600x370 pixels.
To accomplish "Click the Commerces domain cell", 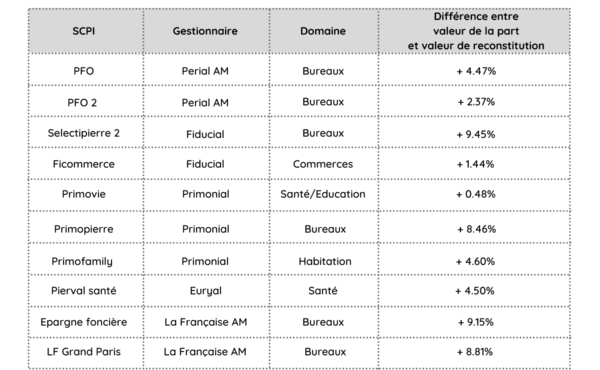I will tap(323, 164).
